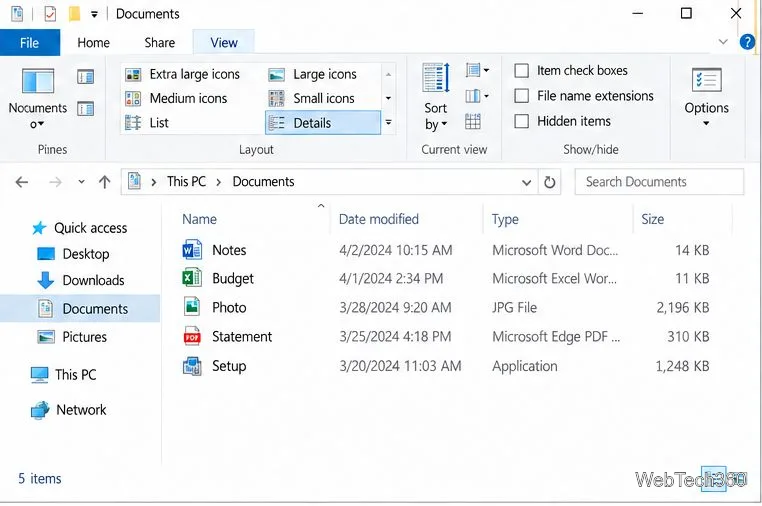The height and width of the screenshot is (506, 762).
Task: Click This PC in the address bar
Action: click(x=186, y=182)
